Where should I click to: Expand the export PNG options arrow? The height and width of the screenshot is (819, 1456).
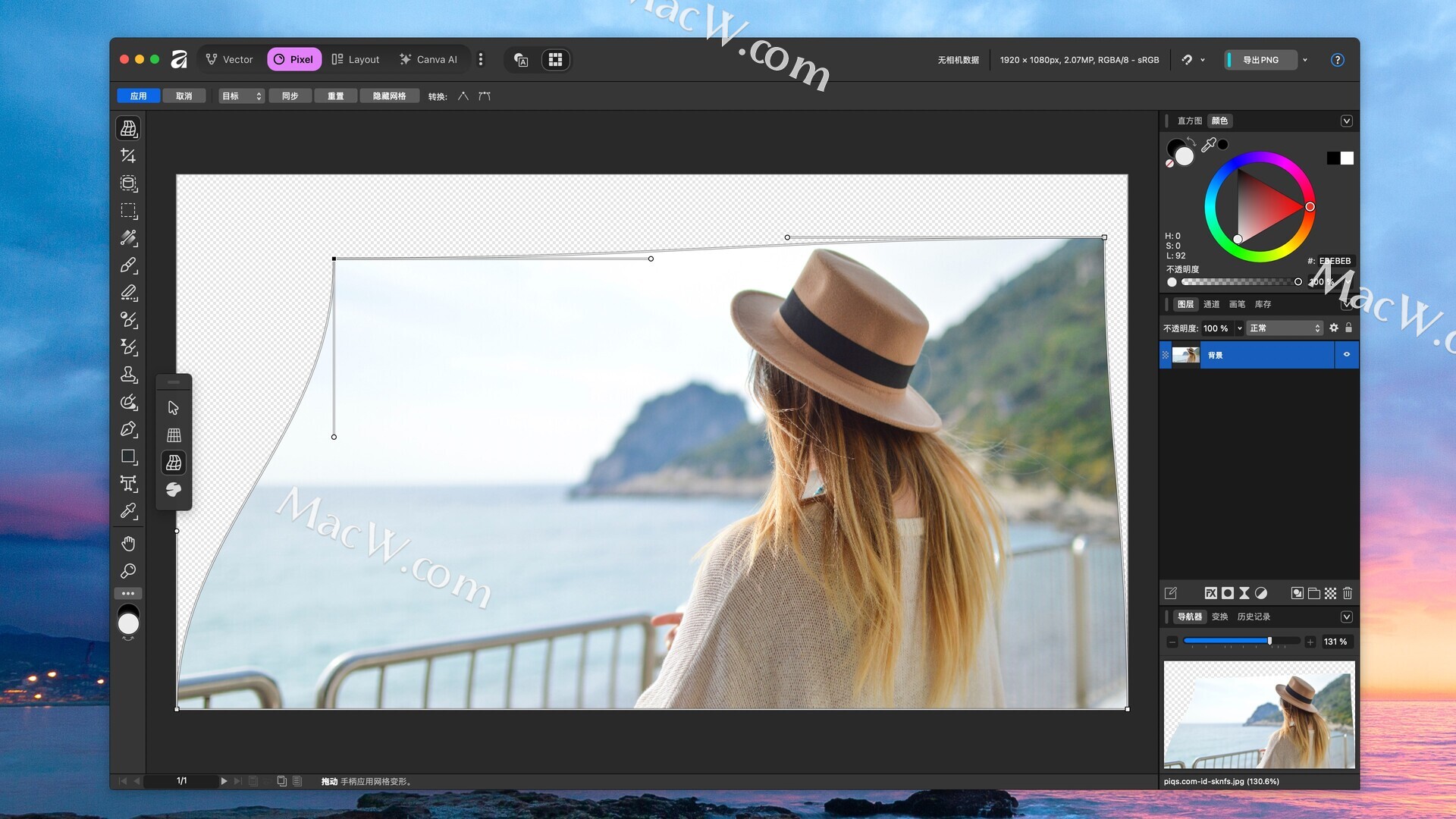tap(1305, 60)
